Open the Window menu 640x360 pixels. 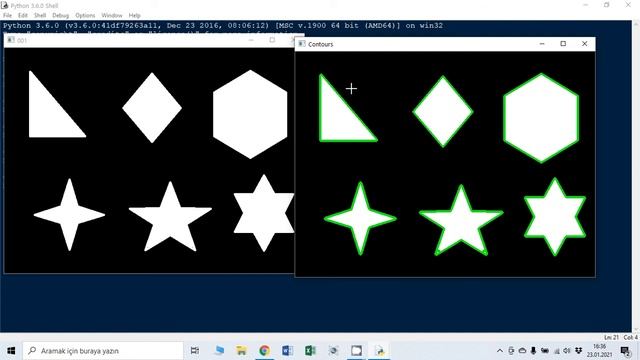point(112,16)
